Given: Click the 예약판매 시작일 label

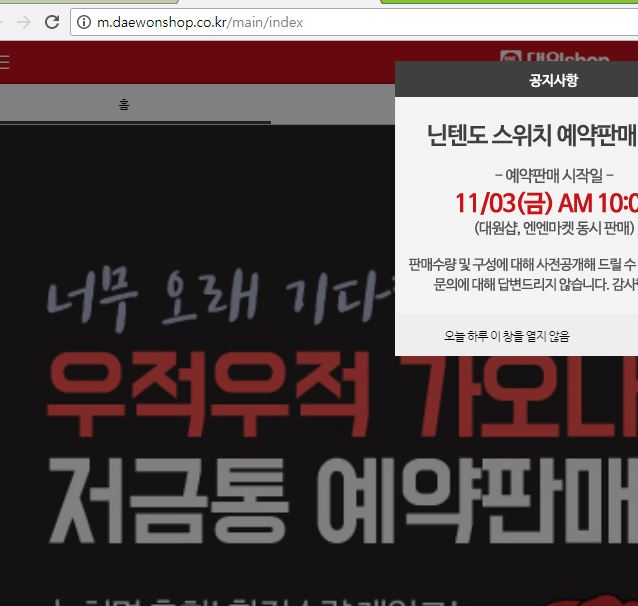Looking at the screenshot, I should click(554, 175).
